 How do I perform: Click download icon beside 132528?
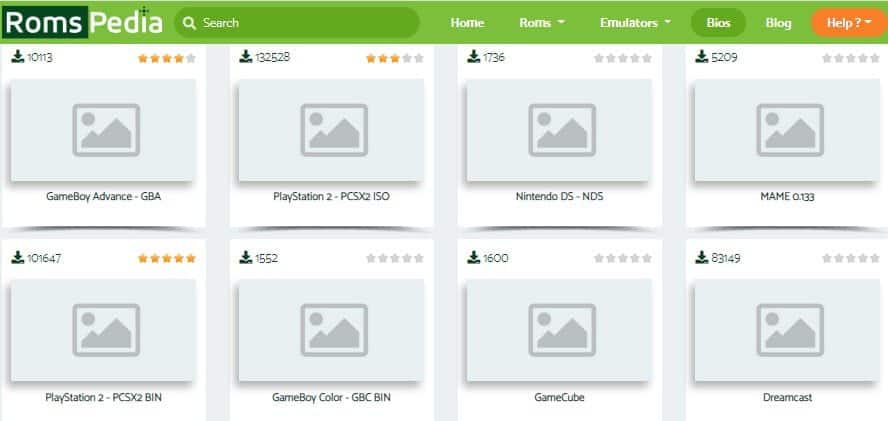[x=246, y=57]
